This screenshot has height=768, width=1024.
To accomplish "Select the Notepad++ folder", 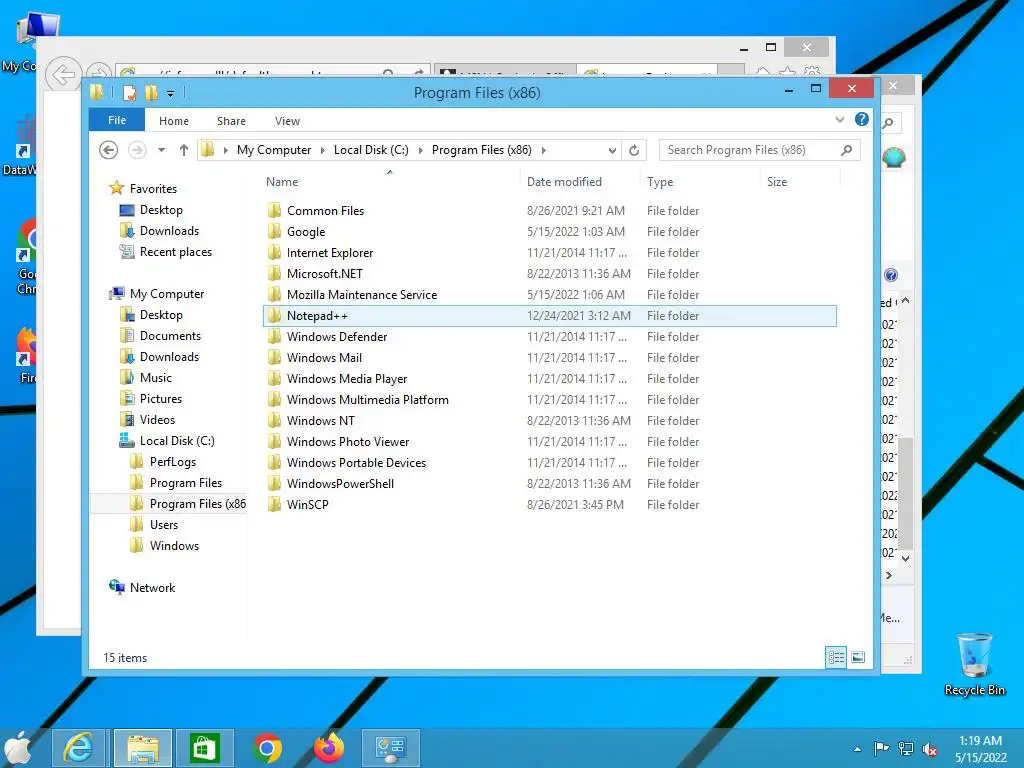I will [549, 316].
